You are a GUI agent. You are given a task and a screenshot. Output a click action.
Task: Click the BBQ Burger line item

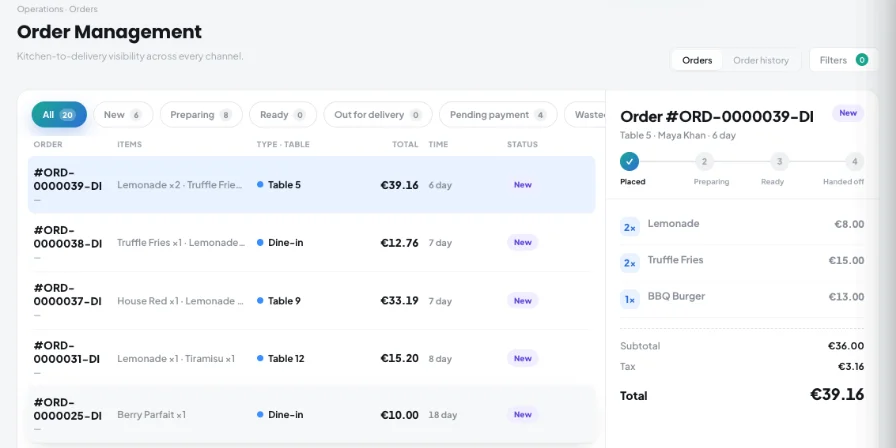tap(742, 299)
